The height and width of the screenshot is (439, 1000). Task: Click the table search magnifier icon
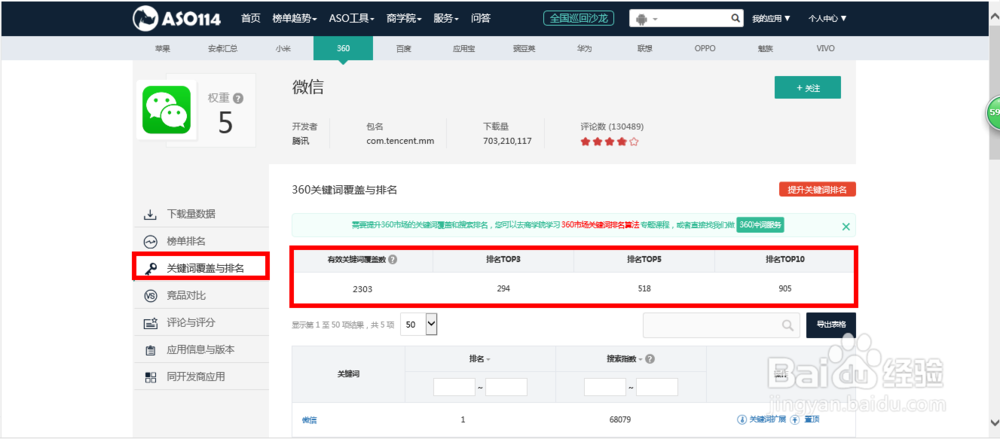[789, 325]
